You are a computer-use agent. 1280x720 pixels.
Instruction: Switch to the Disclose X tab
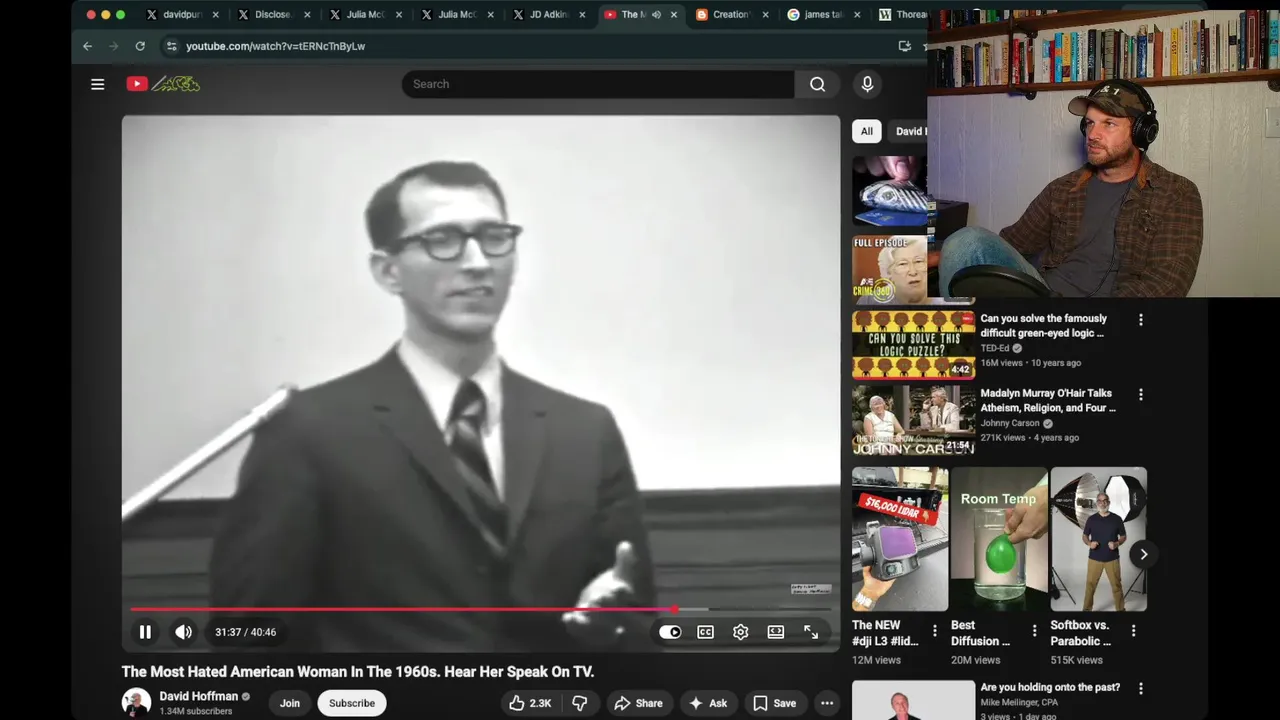[x=273, y=15]
